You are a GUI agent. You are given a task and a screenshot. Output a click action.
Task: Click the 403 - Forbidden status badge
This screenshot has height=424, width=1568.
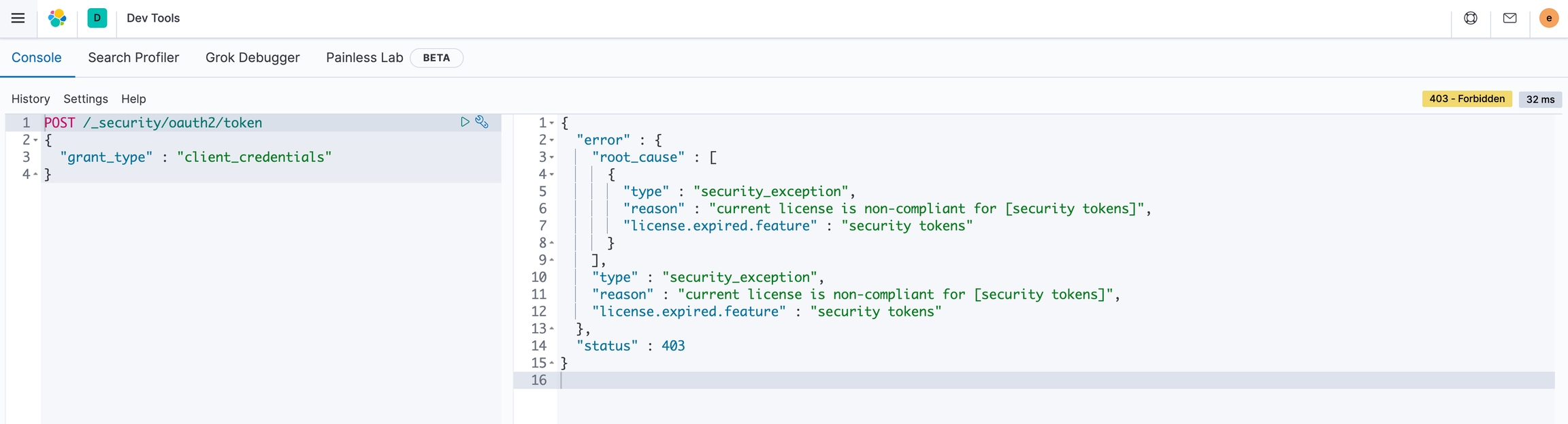[1467, 99]
